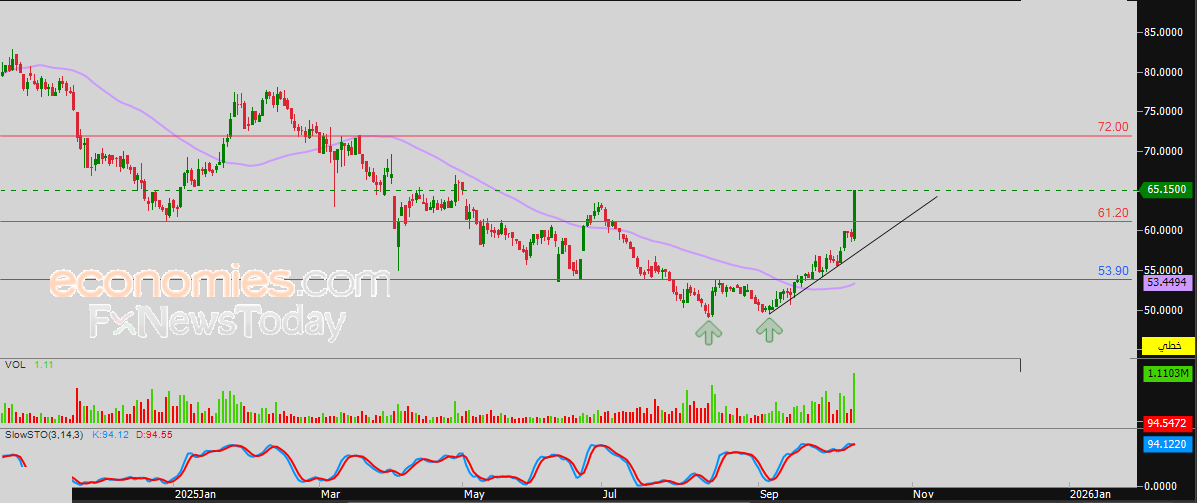
Task: Click the 2025Jan date on time axis
Action: (195, 494)
